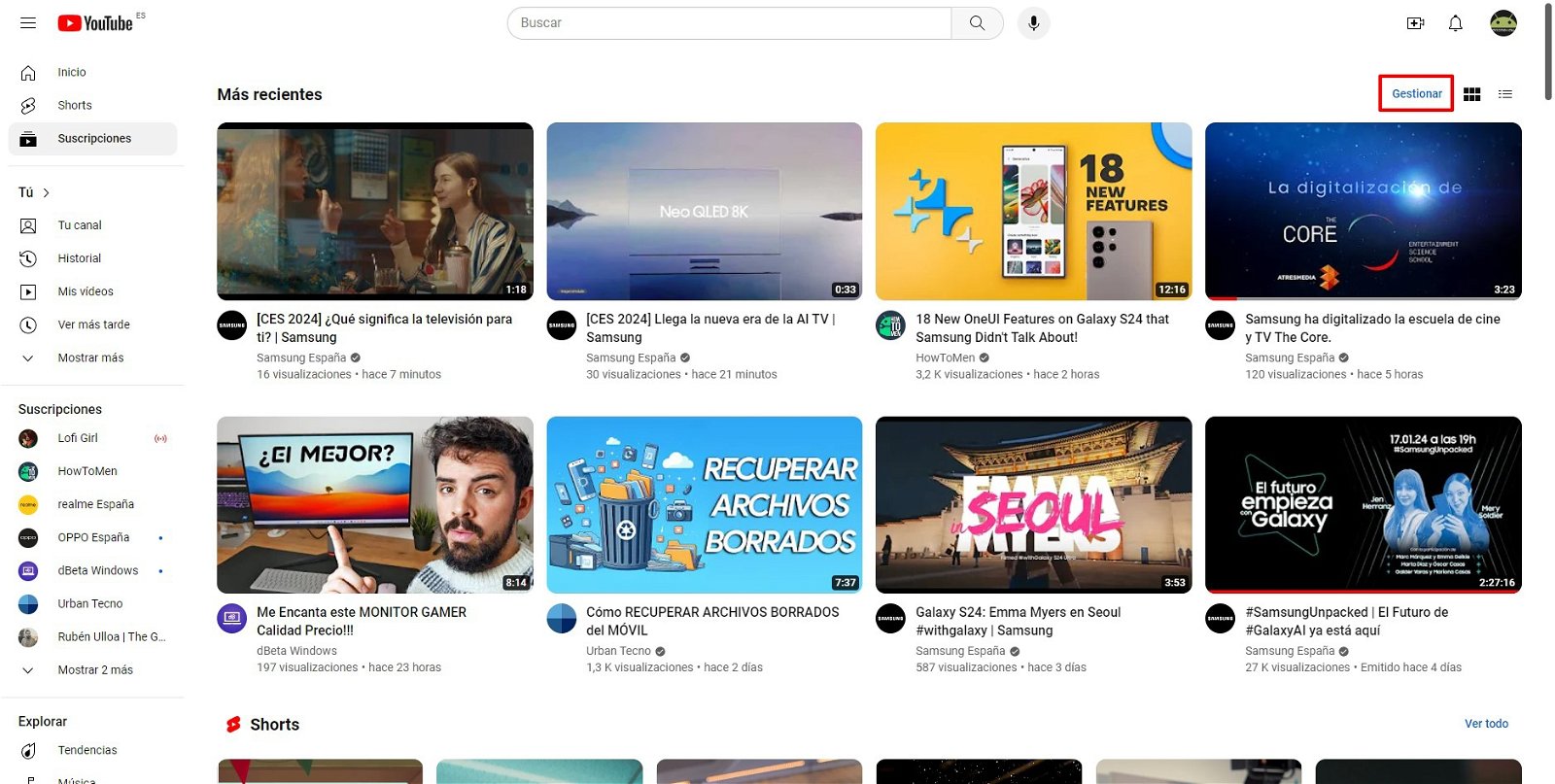The width and height of the screenshot is (1555, 784).
Task: Go to Inicio in sidebar
Action: coord(92,72)
